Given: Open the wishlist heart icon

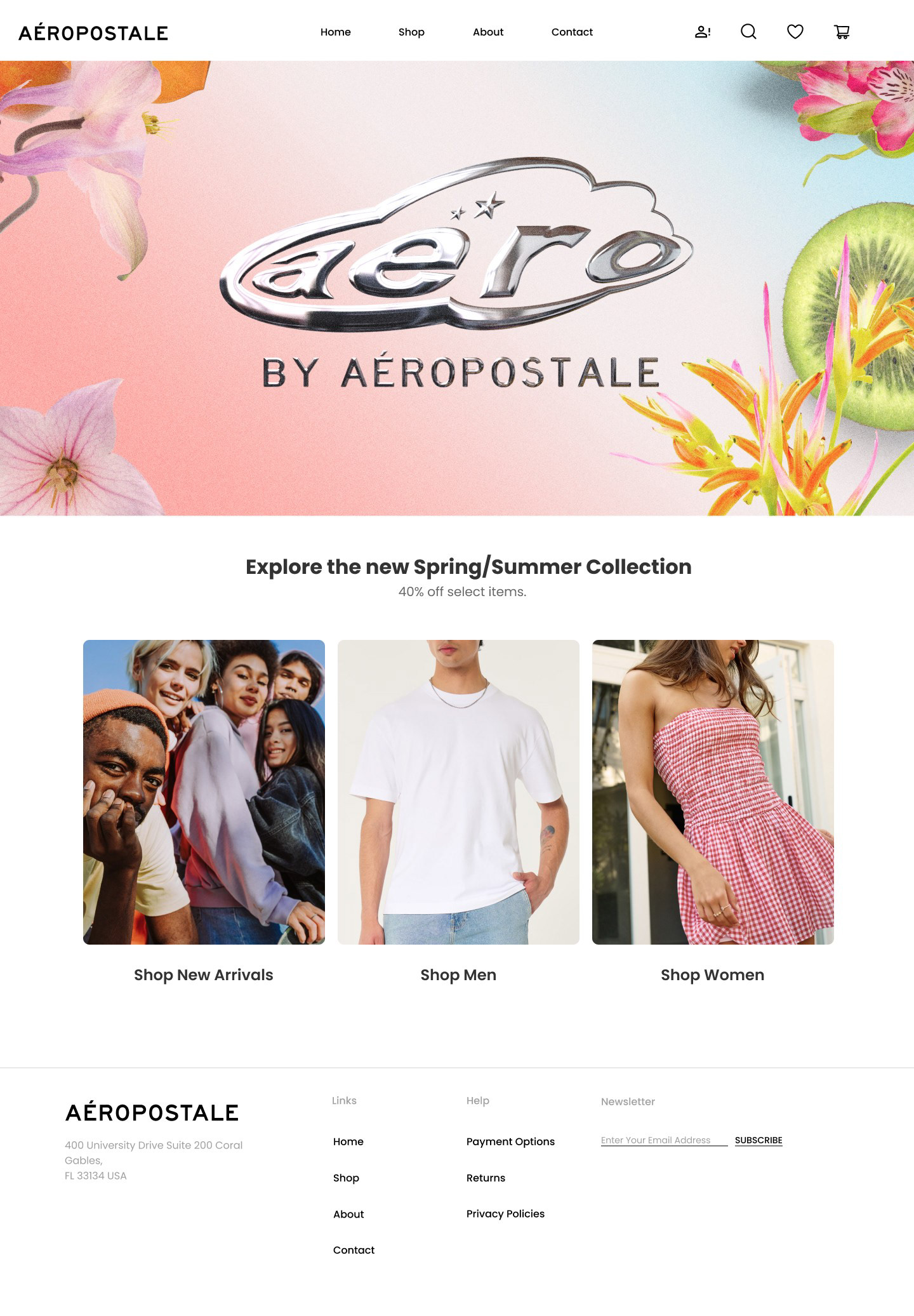Looking at the screenshot, I should (795, 32).
